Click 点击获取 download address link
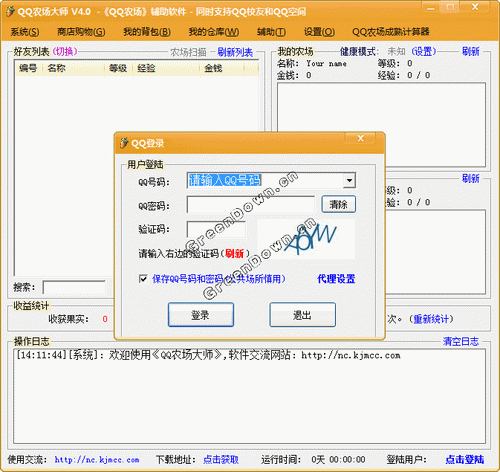The width and height of the screenshot is (500, 472). tap(221, 460)
